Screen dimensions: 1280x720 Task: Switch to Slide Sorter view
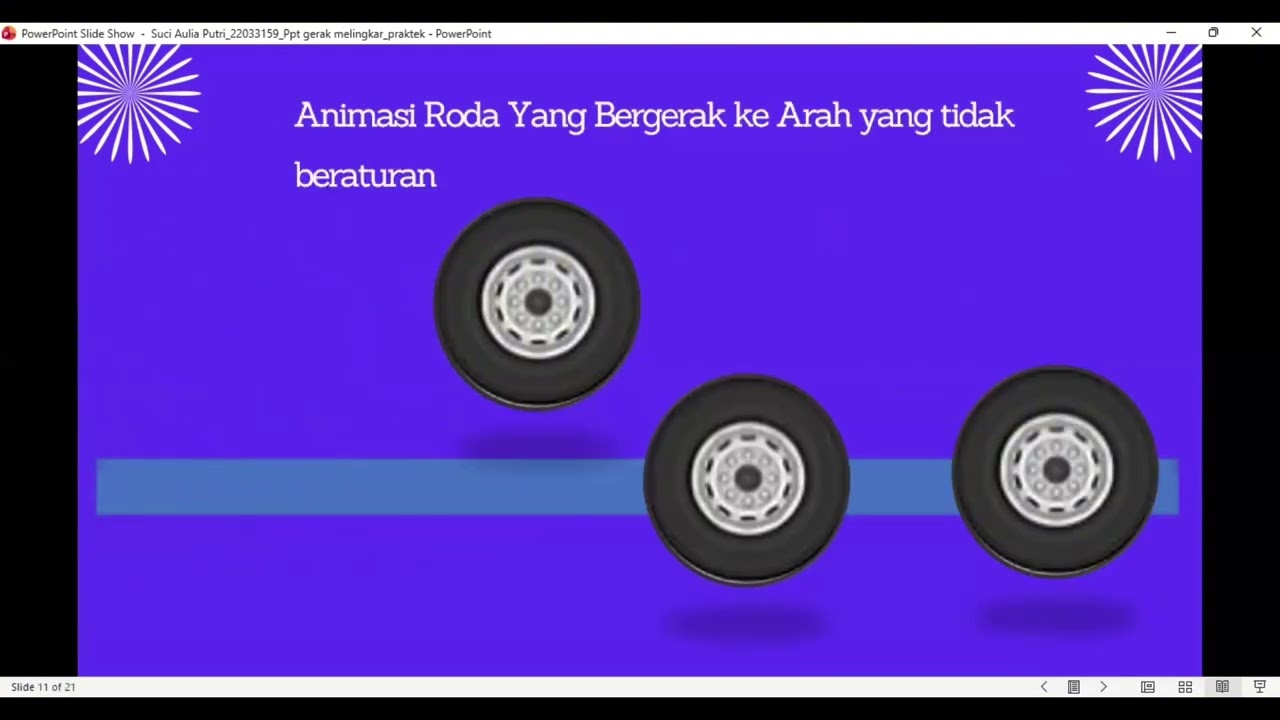1185,687
